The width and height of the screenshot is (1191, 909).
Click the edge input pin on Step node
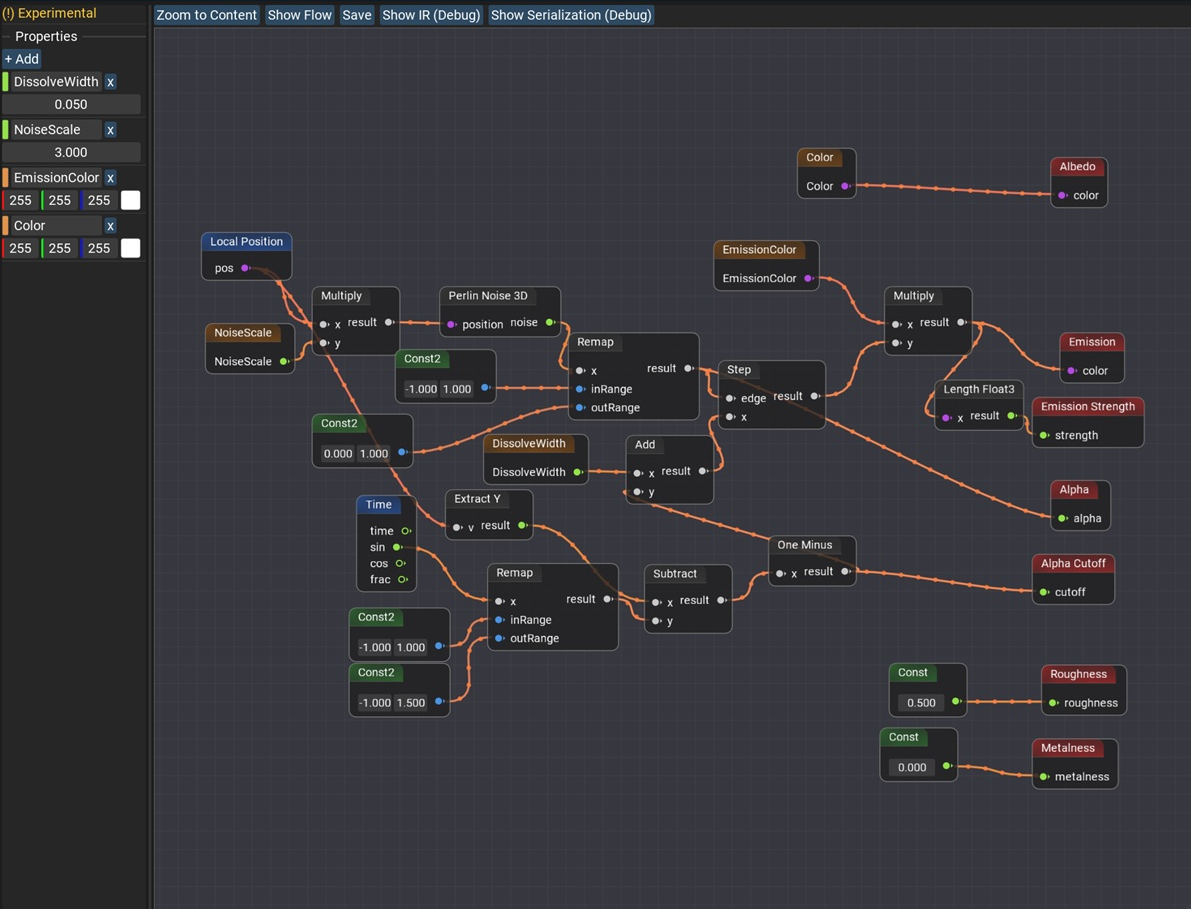[730, 398]
